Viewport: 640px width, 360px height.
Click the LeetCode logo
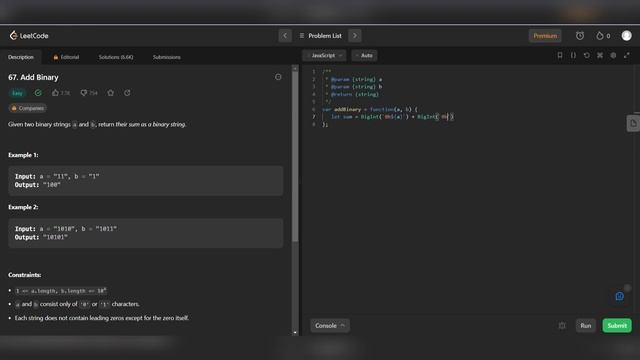(x=29, y=36)
